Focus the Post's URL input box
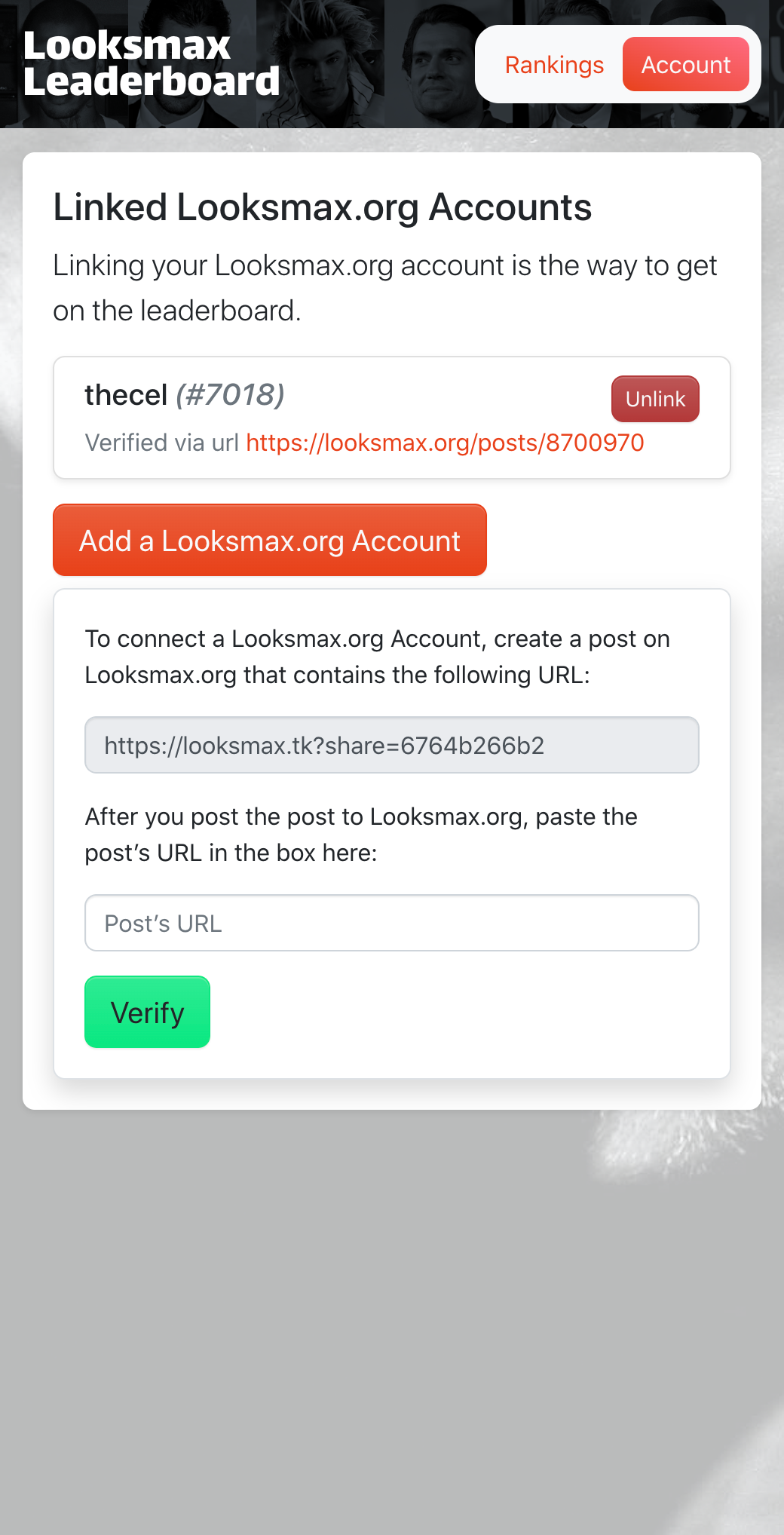Image resolution: width=784 pixels, height=1535 pixels. point(391,923)
